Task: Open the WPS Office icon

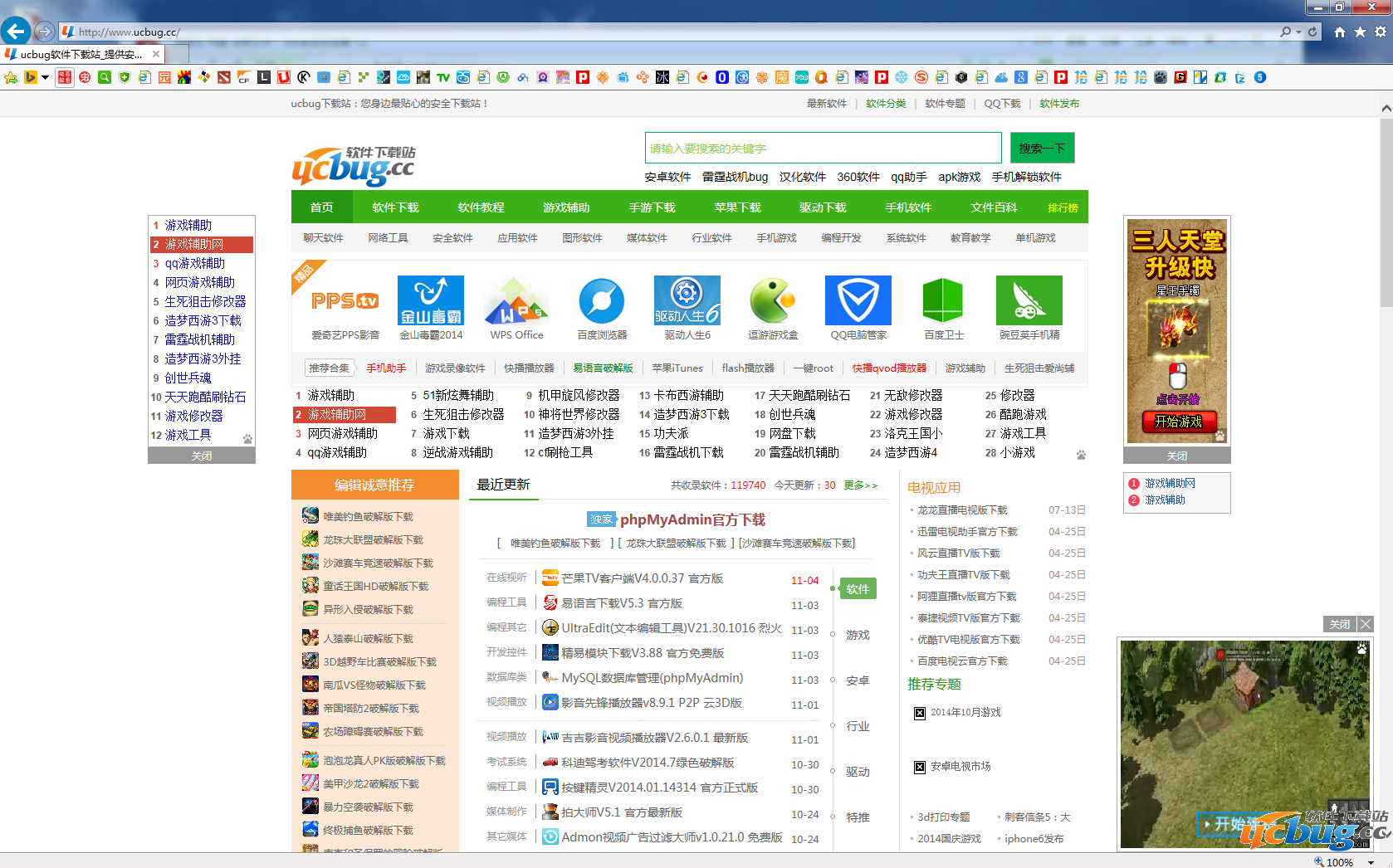Action: 516,300
